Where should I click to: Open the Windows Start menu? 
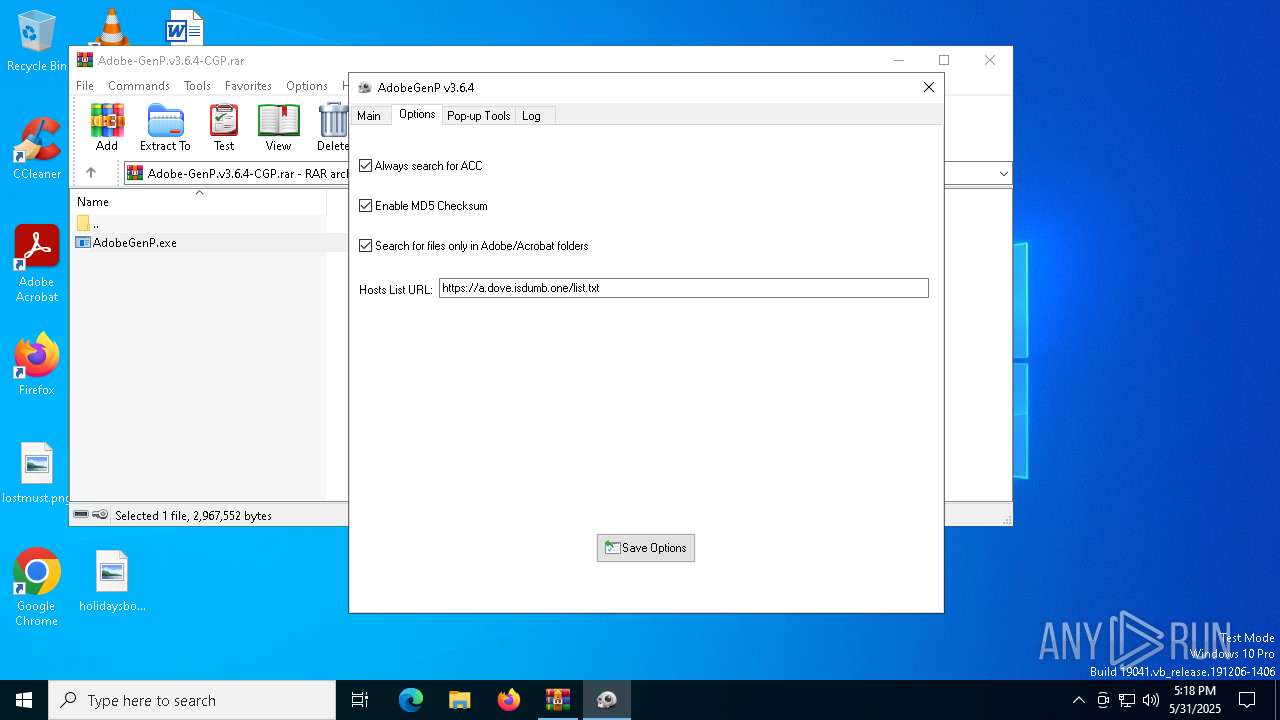click(x=24, y=700)
